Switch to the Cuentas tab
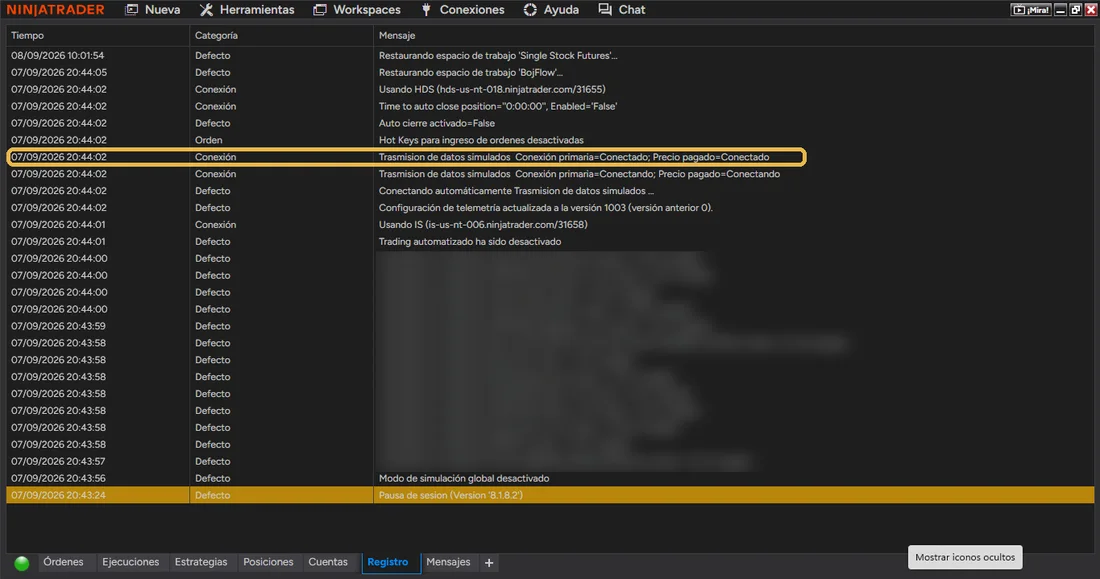 (x=328, y=562)
